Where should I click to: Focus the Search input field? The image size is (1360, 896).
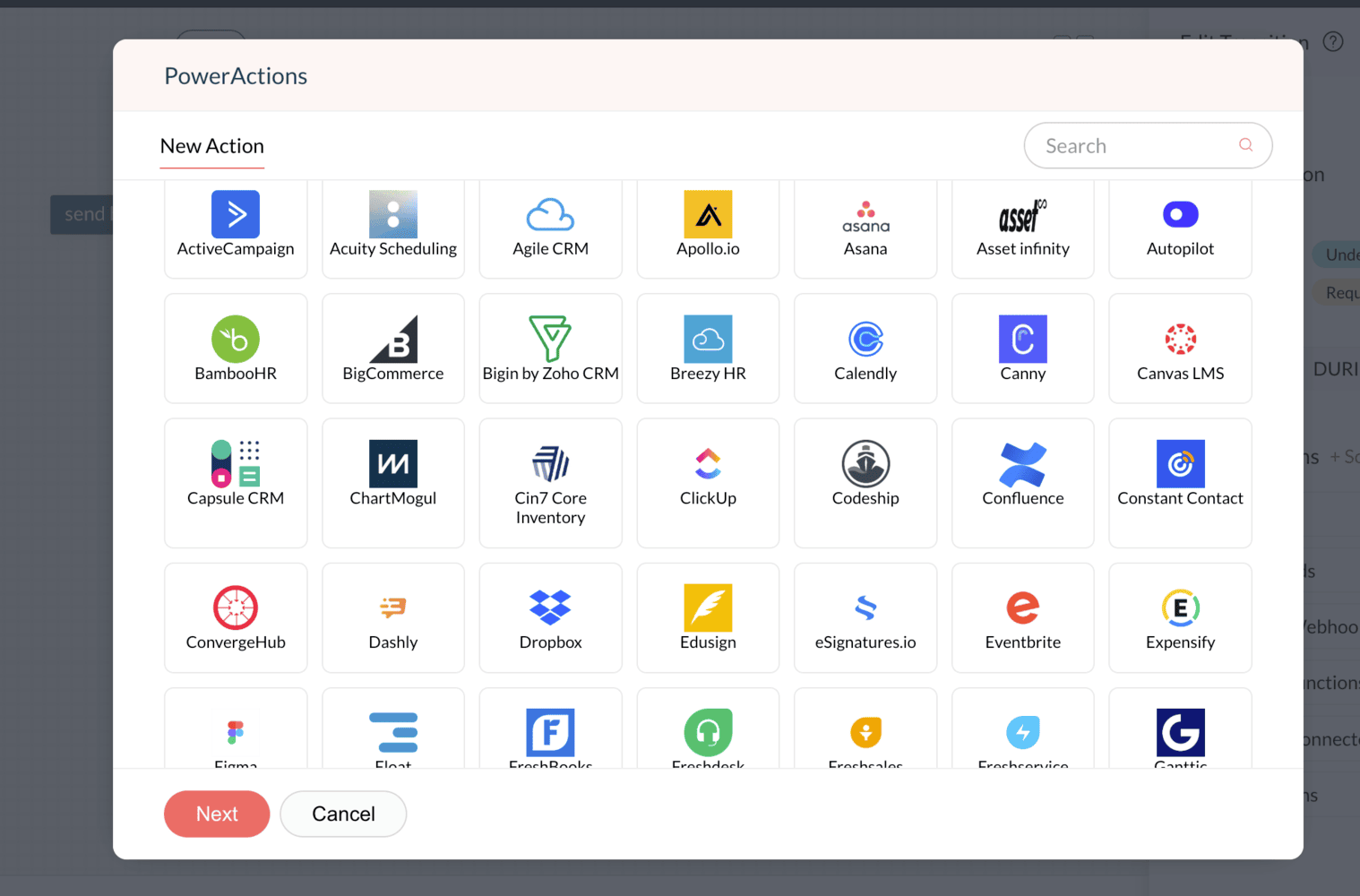click(x=1148, y=145)
